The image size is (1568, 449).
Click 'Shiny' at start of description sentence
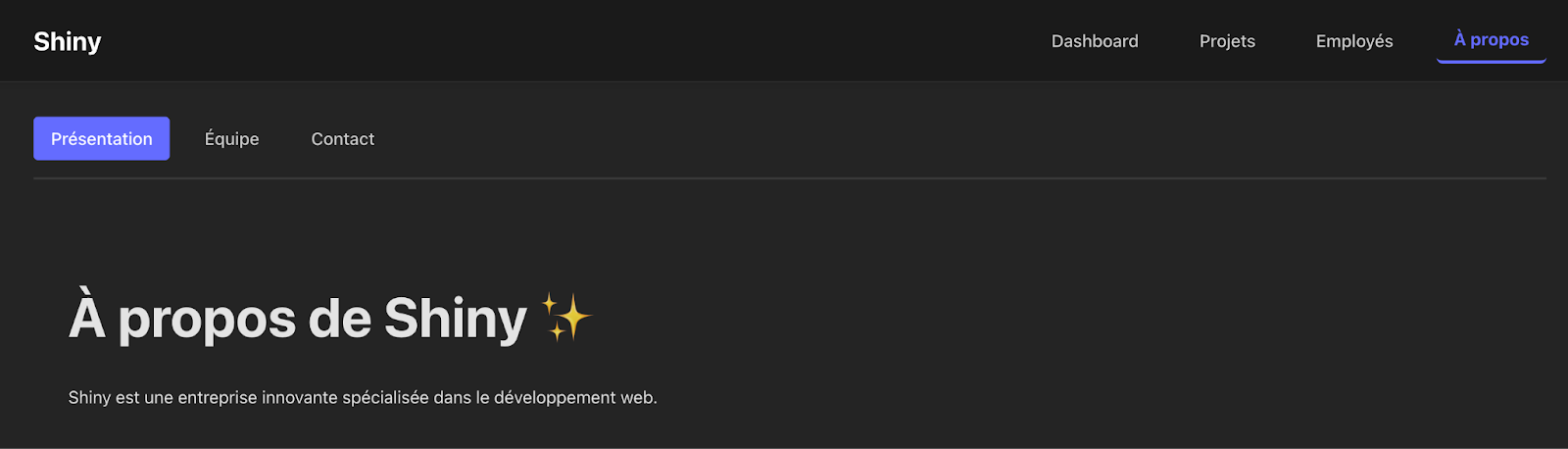click(x=89, y=397)
